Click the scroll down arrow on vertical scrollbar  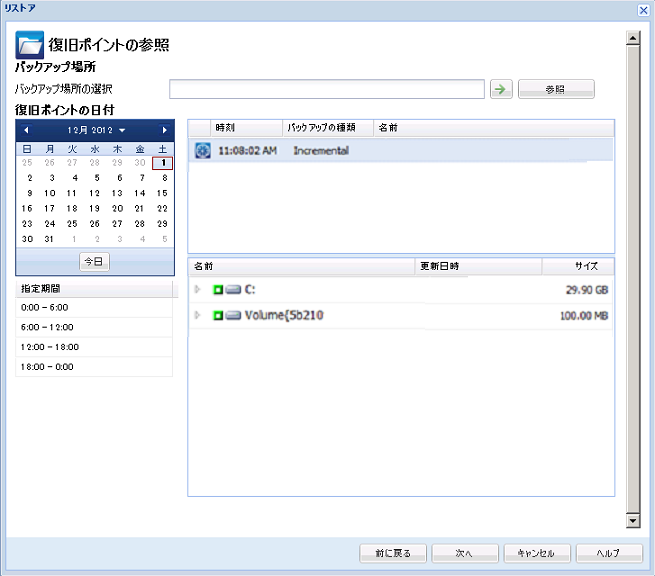(x=632, y=520)
